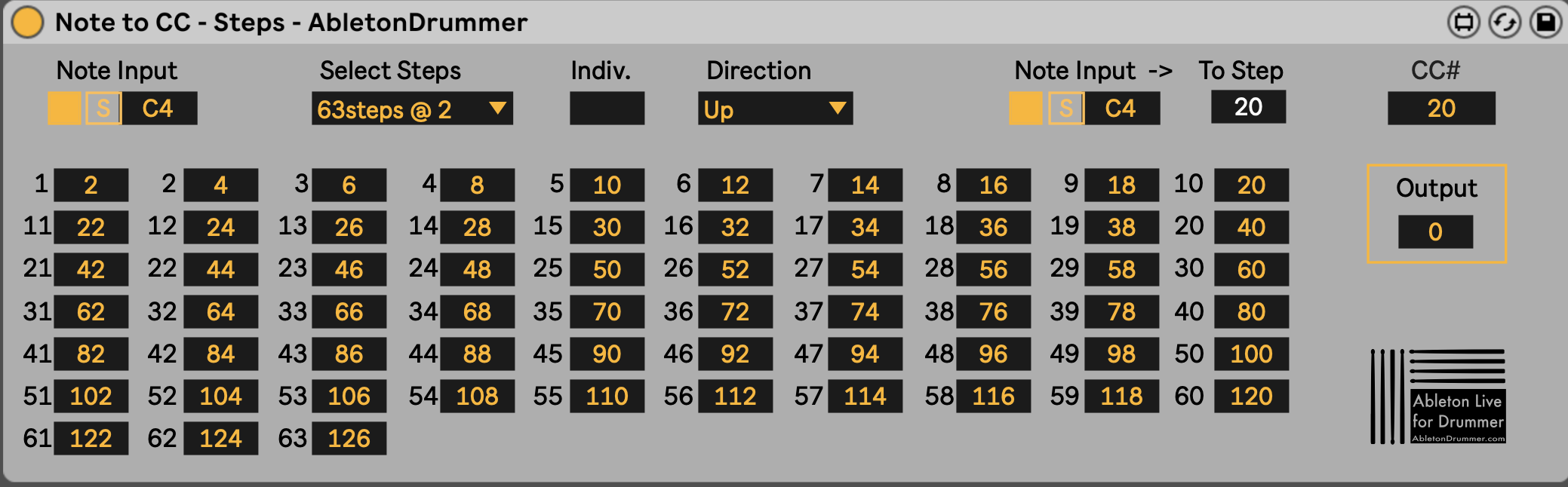Click the show/hide device view icon in title bar
The width and height of the screenshot is (1568, 487).
[1463, 22]
